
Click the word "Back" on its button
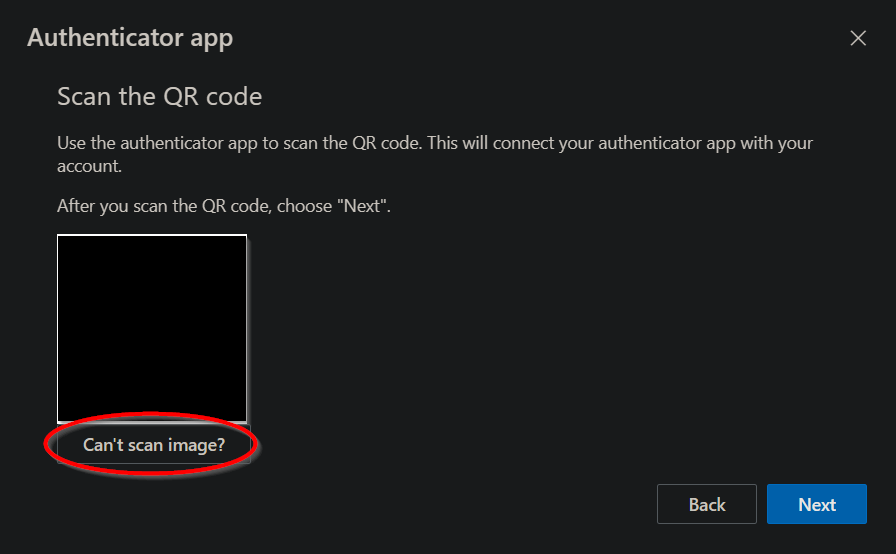click(706, 505)
